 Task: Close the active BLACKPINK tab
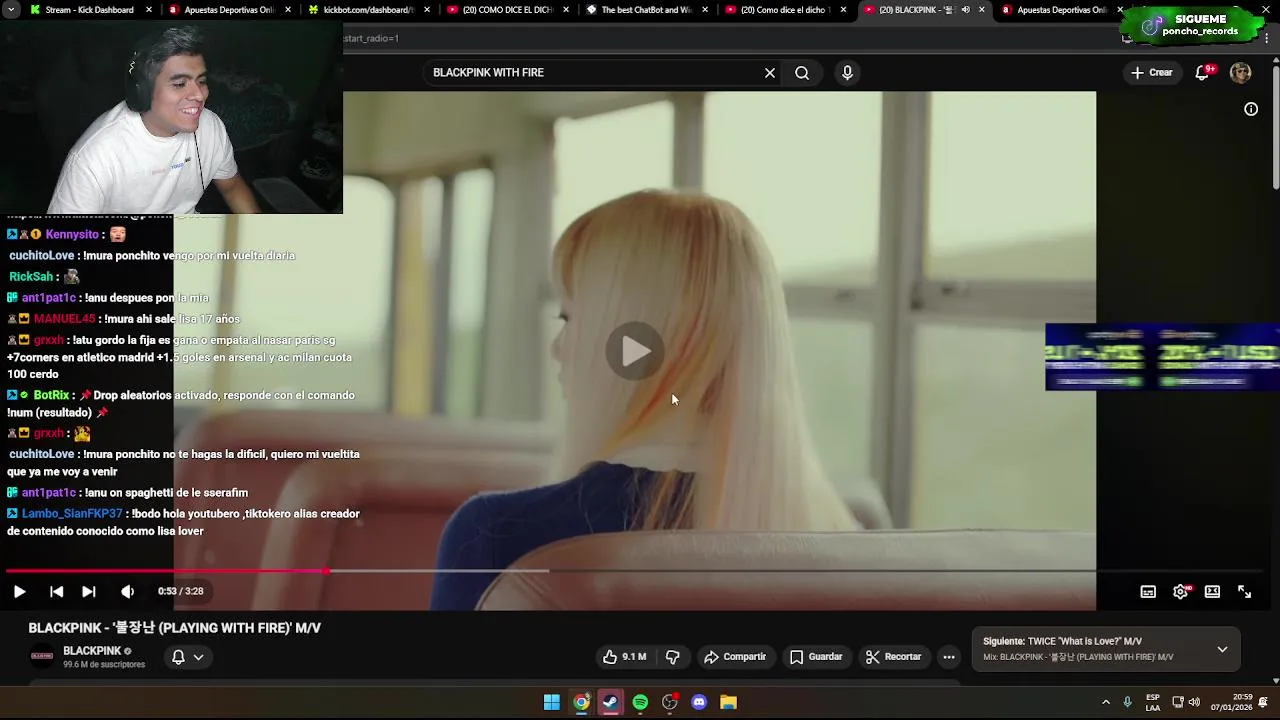tap(981, 10)
